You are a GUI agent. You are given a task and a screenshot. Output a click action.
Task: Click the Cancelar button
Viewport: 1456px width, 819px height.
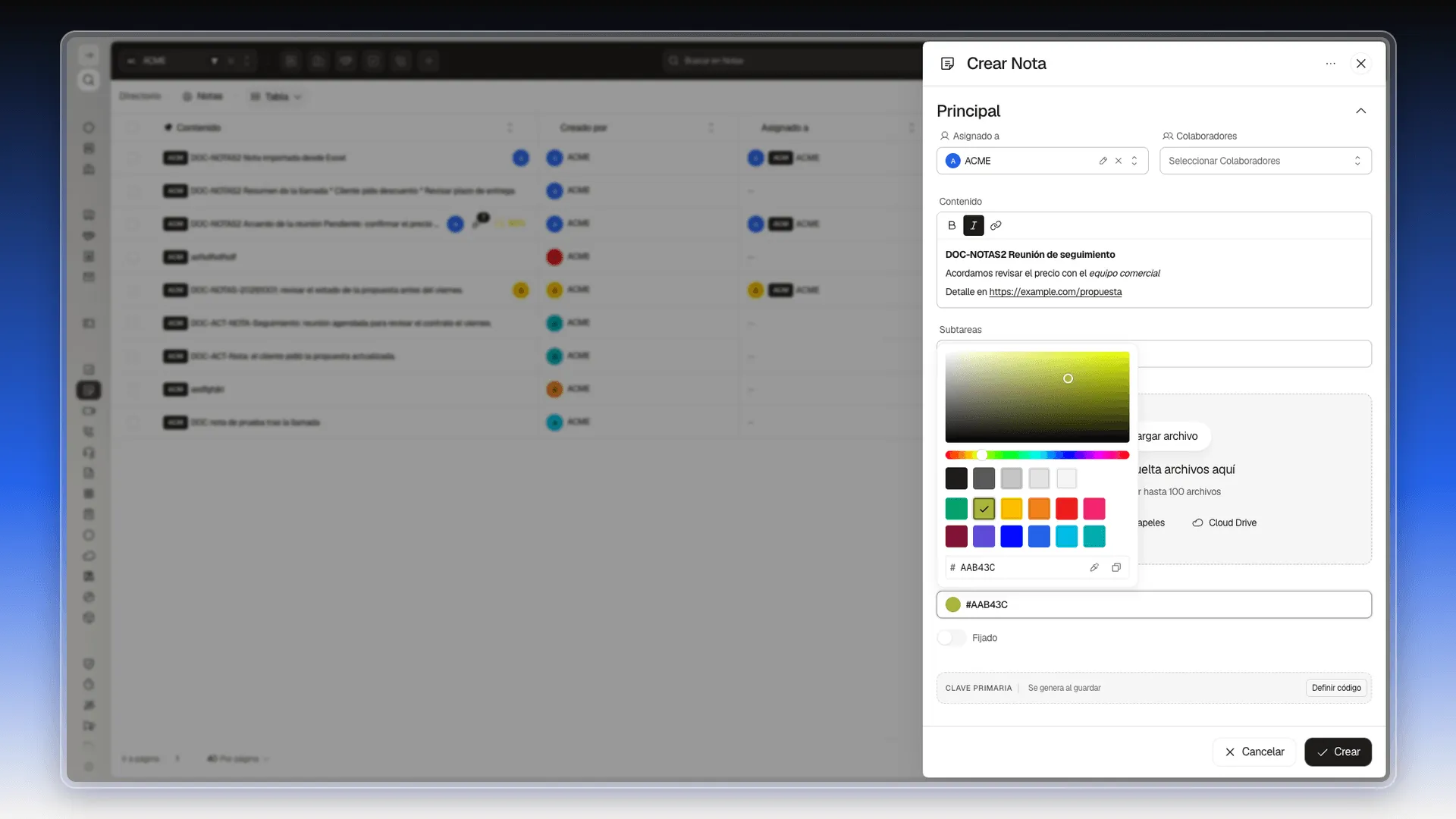[x=1254, y=752]
